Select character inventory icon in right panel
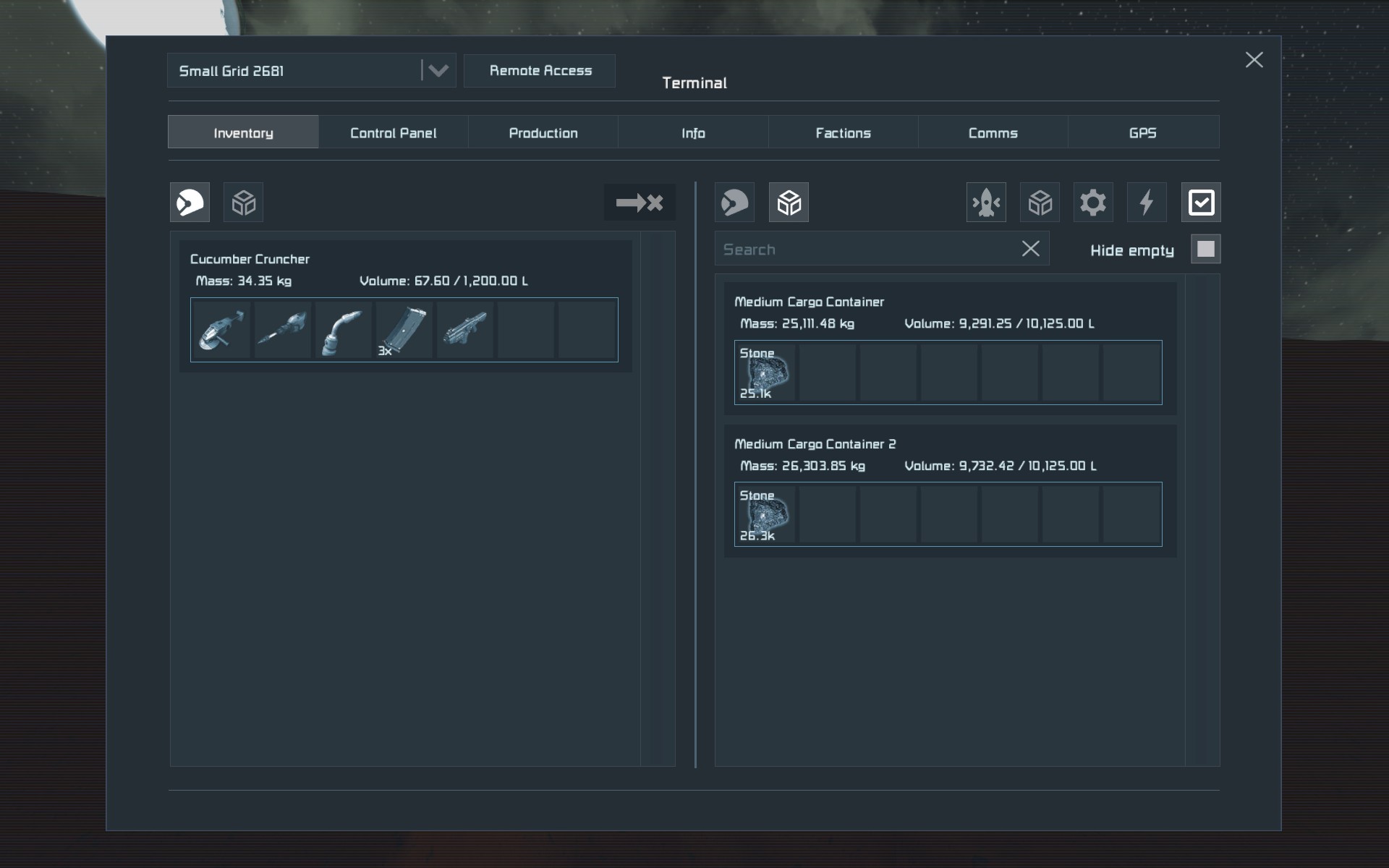This screenshot has height=868, width=1389. coord(734,202)
